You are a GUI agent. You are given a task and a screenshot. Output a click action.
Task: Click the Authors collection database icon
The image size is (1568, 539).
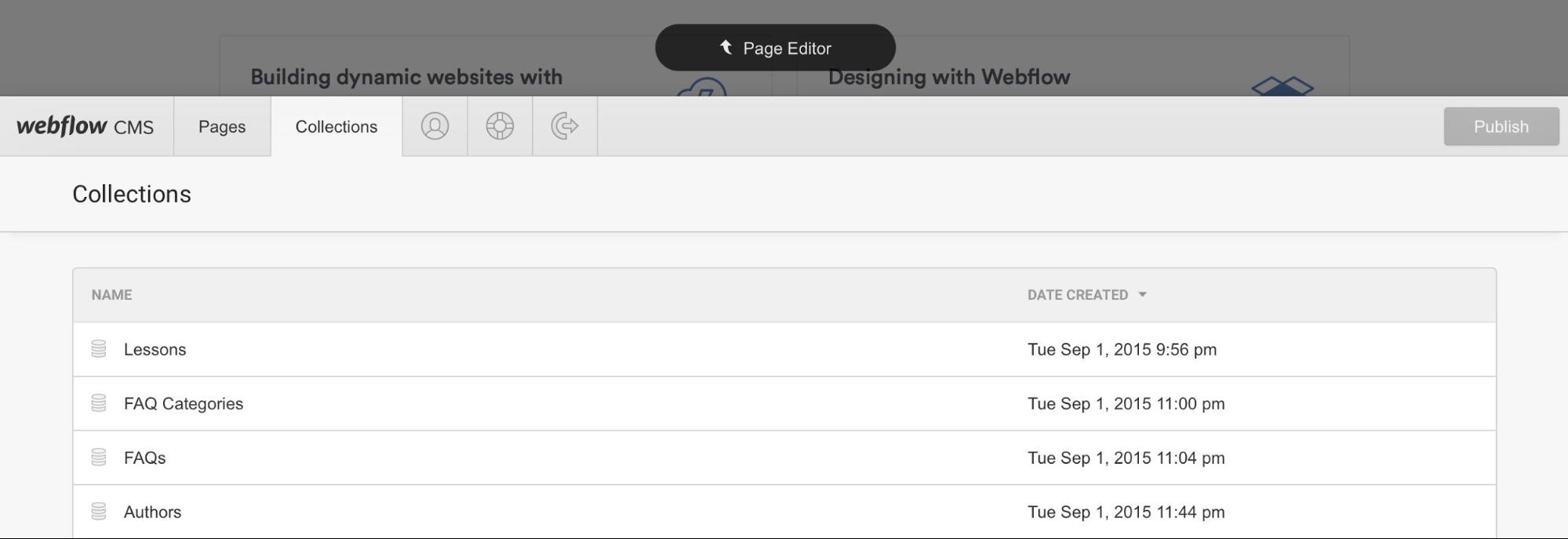pos(99,512)
